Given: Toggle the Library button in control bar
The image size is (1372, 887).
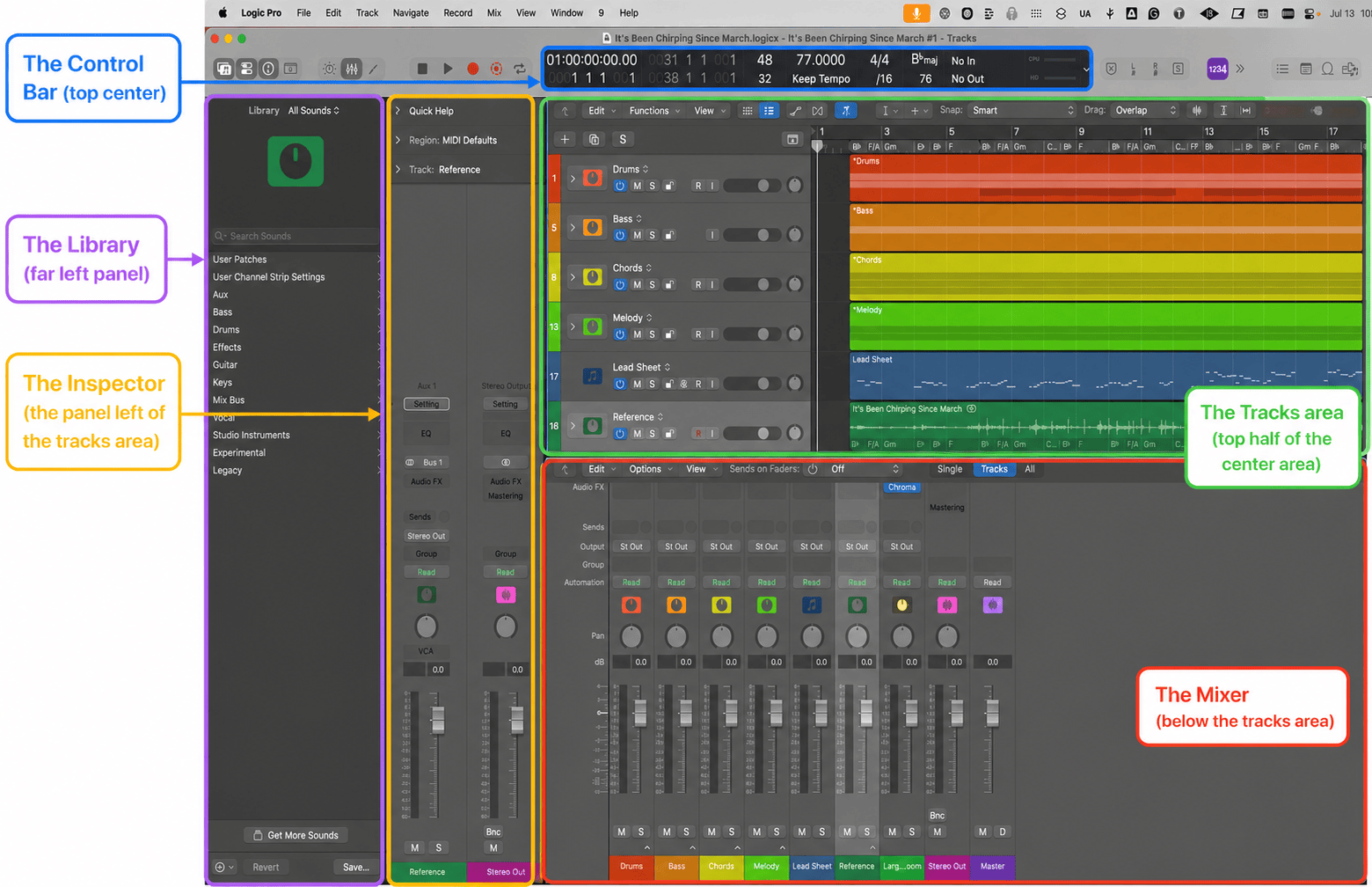Looking at the screenshot, I should coord(224,69).
